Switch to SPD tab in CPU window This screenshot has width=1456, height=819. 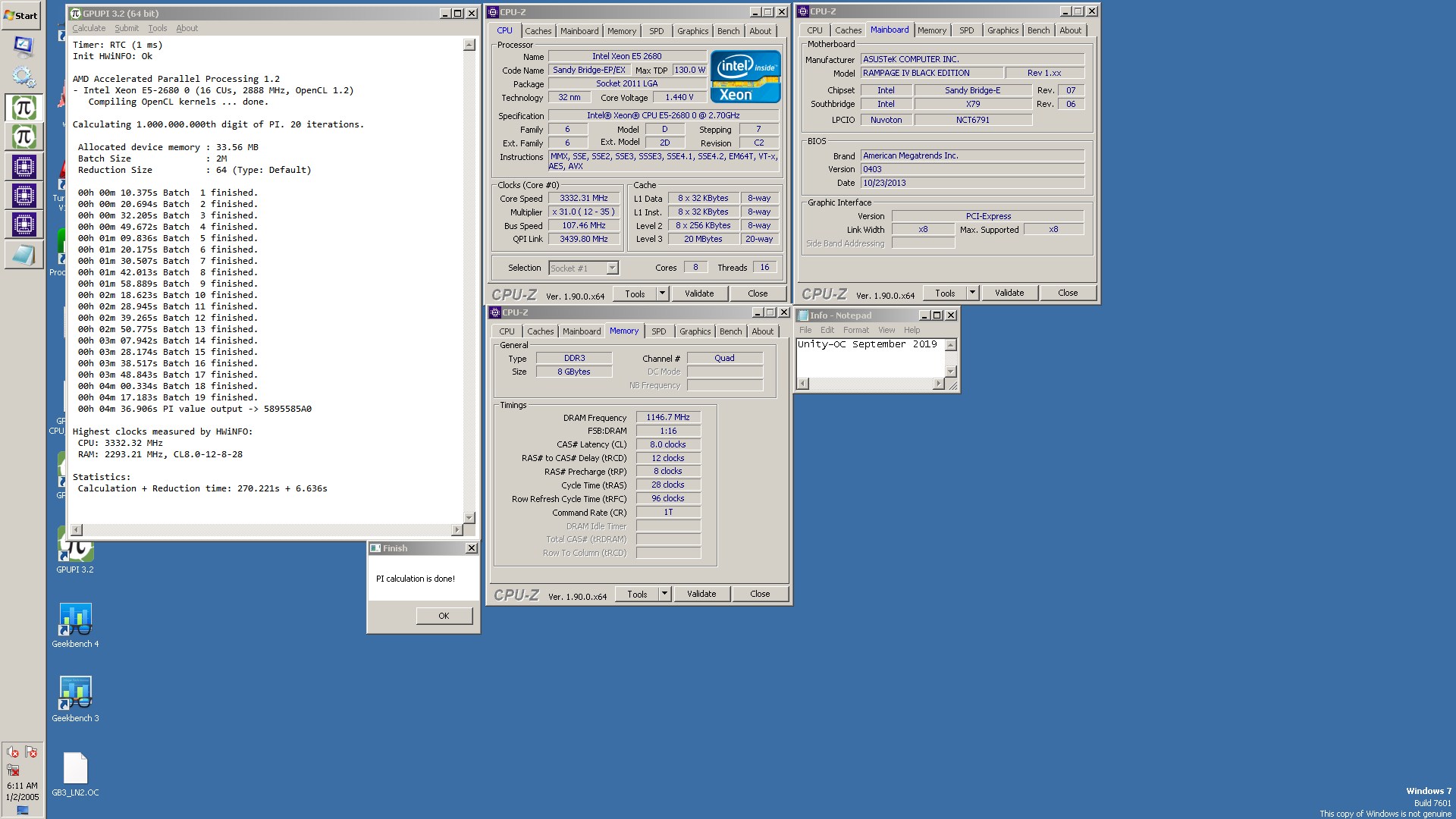coord(657,31)
